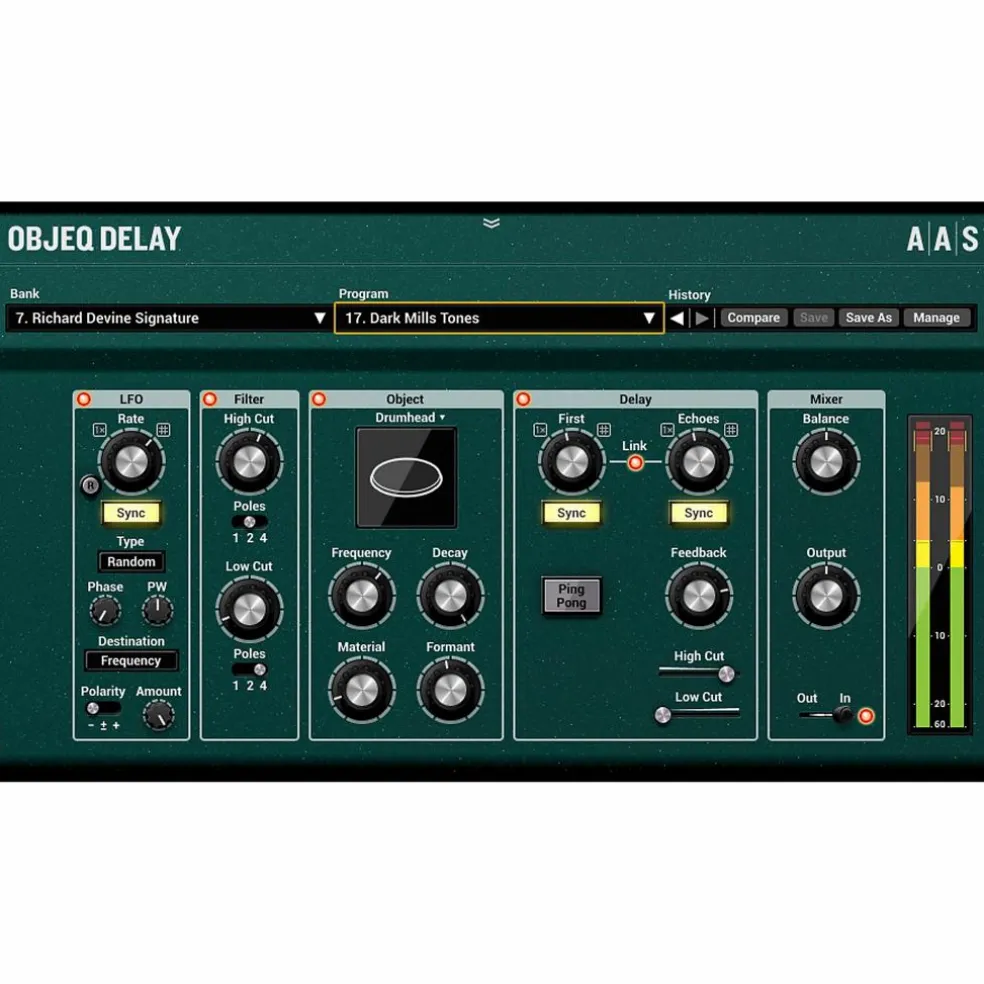The image size is (984, 984).
Task: Click the mixer red bypass indicator
Action: click(x=866, y=715)
